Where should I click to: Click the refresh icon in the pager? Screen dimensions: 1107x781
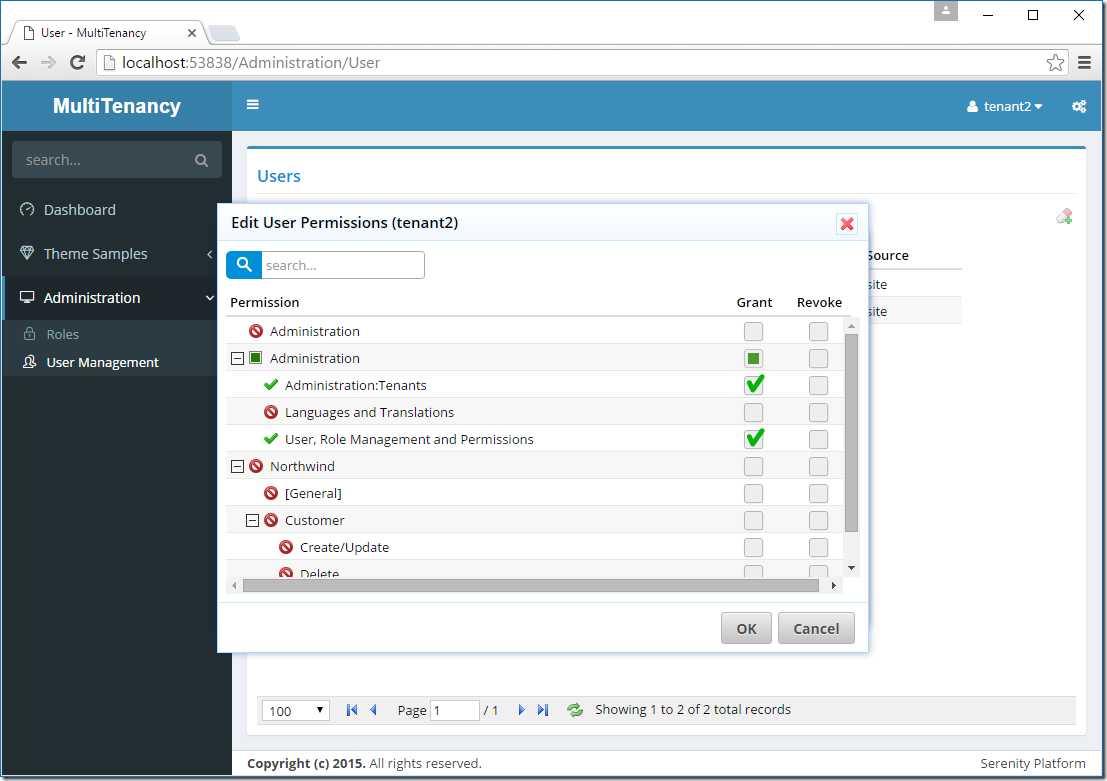[x=575, y=710]
